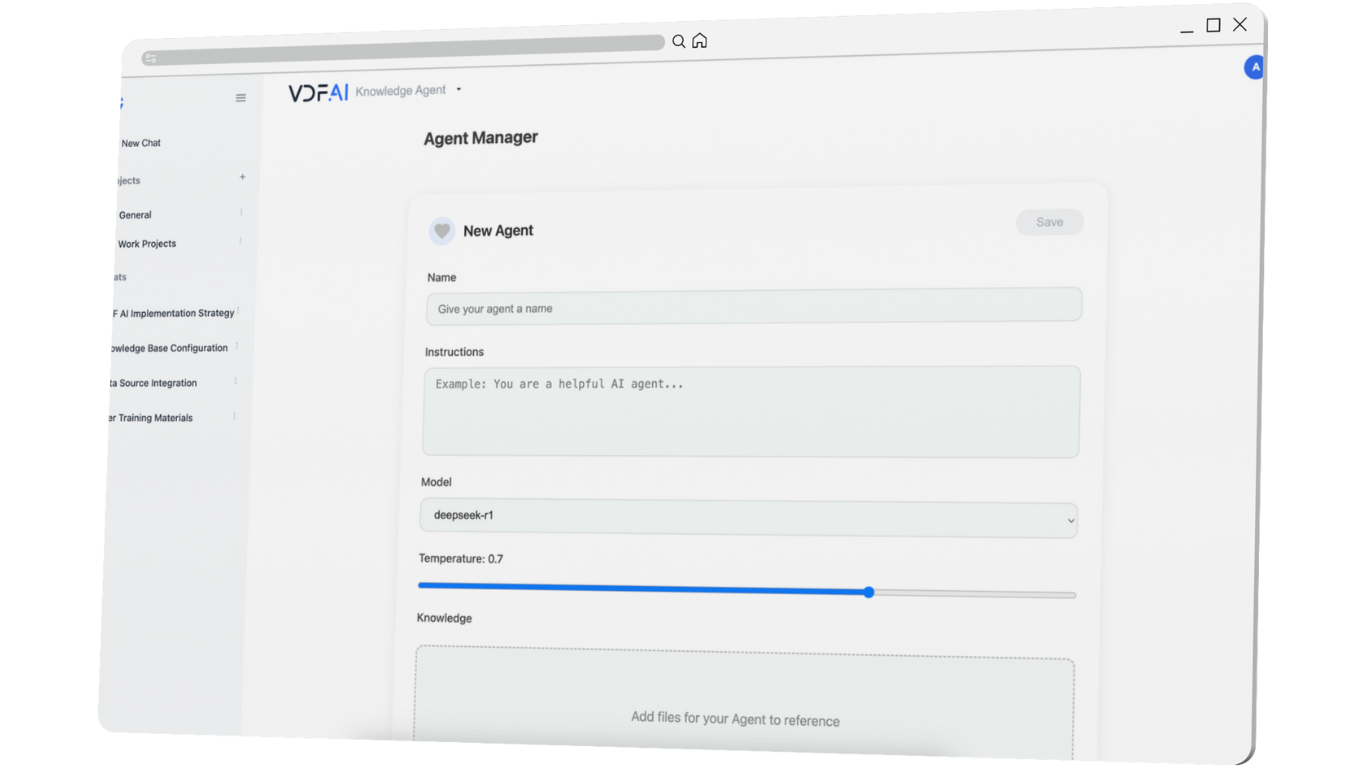1366x768 pixels.
Task: Open the options menu for the General project
Action: coord(241,213)
